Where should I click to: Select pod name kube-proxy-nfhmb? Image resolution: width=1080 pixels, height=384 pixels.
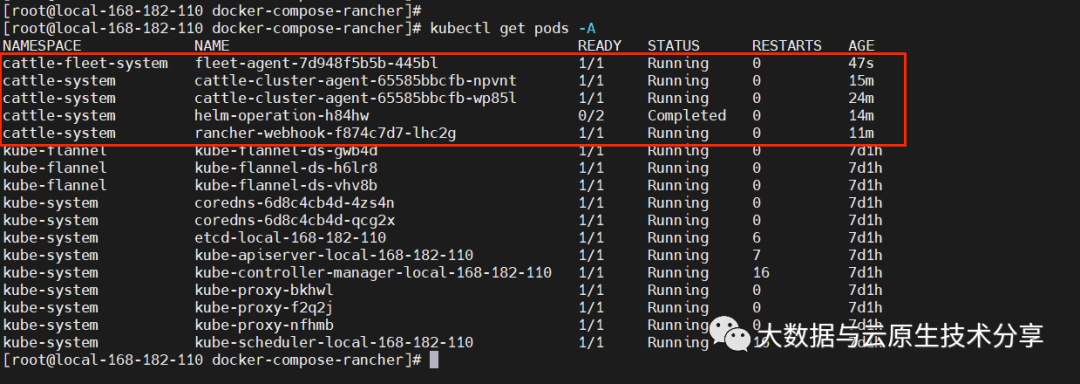point(264,325)
